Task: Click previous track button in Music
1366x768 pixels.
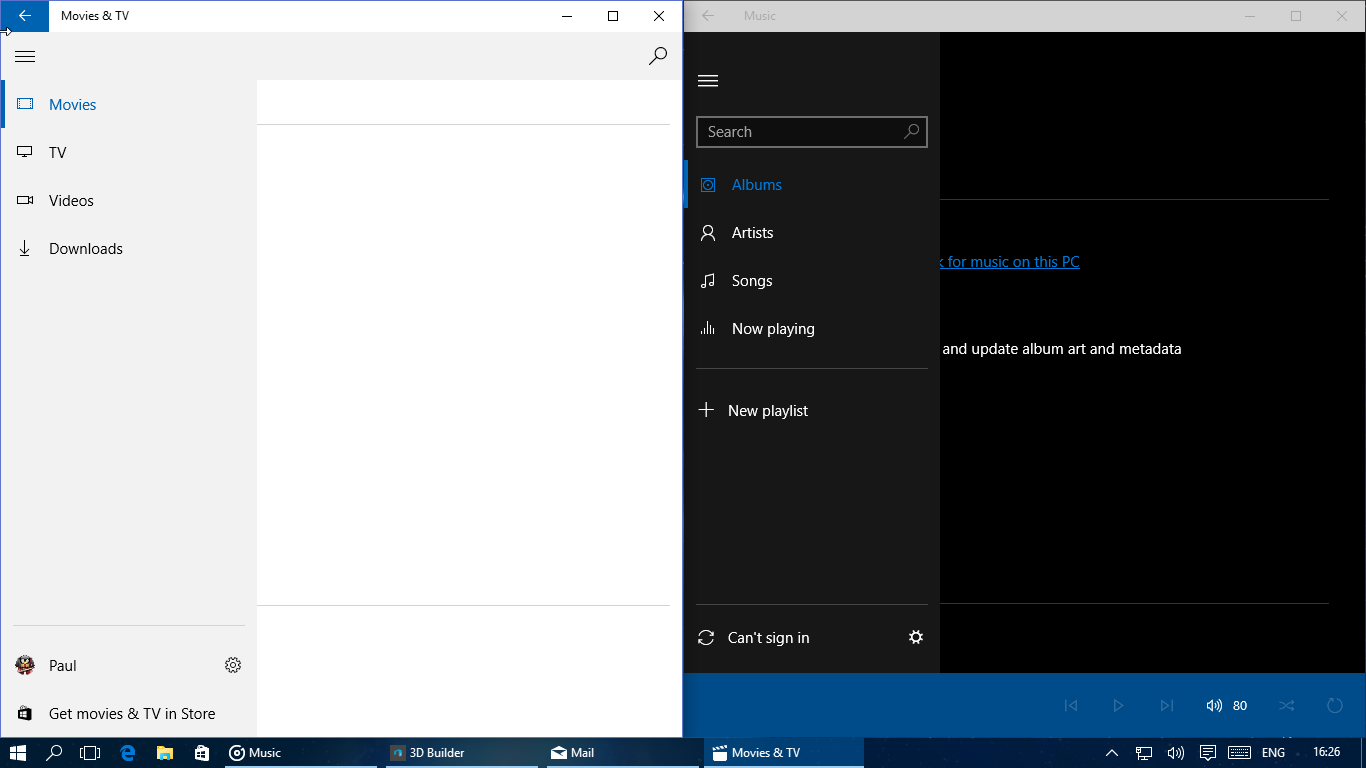Action: [1070, 706]
